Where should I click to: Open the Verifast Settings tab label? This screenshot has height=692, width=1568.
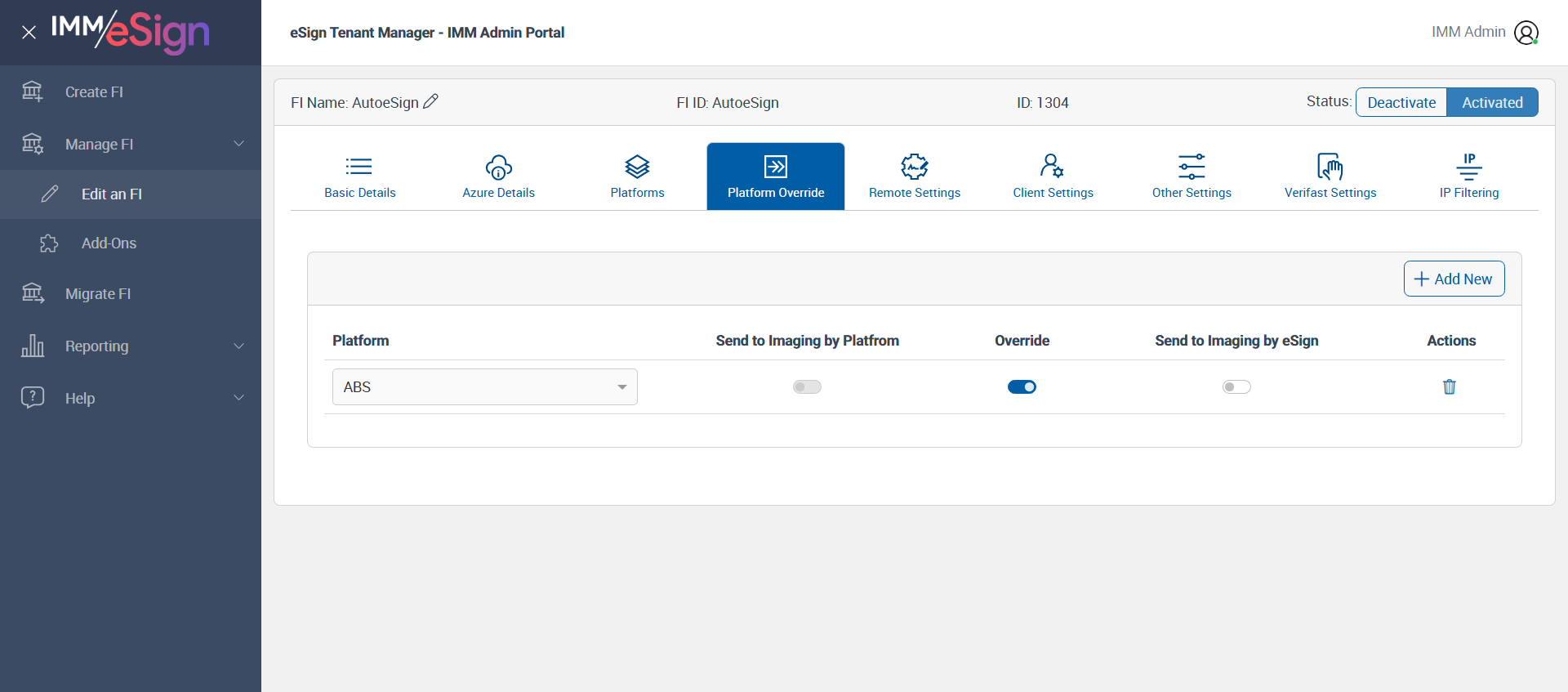click(1330, 193)
